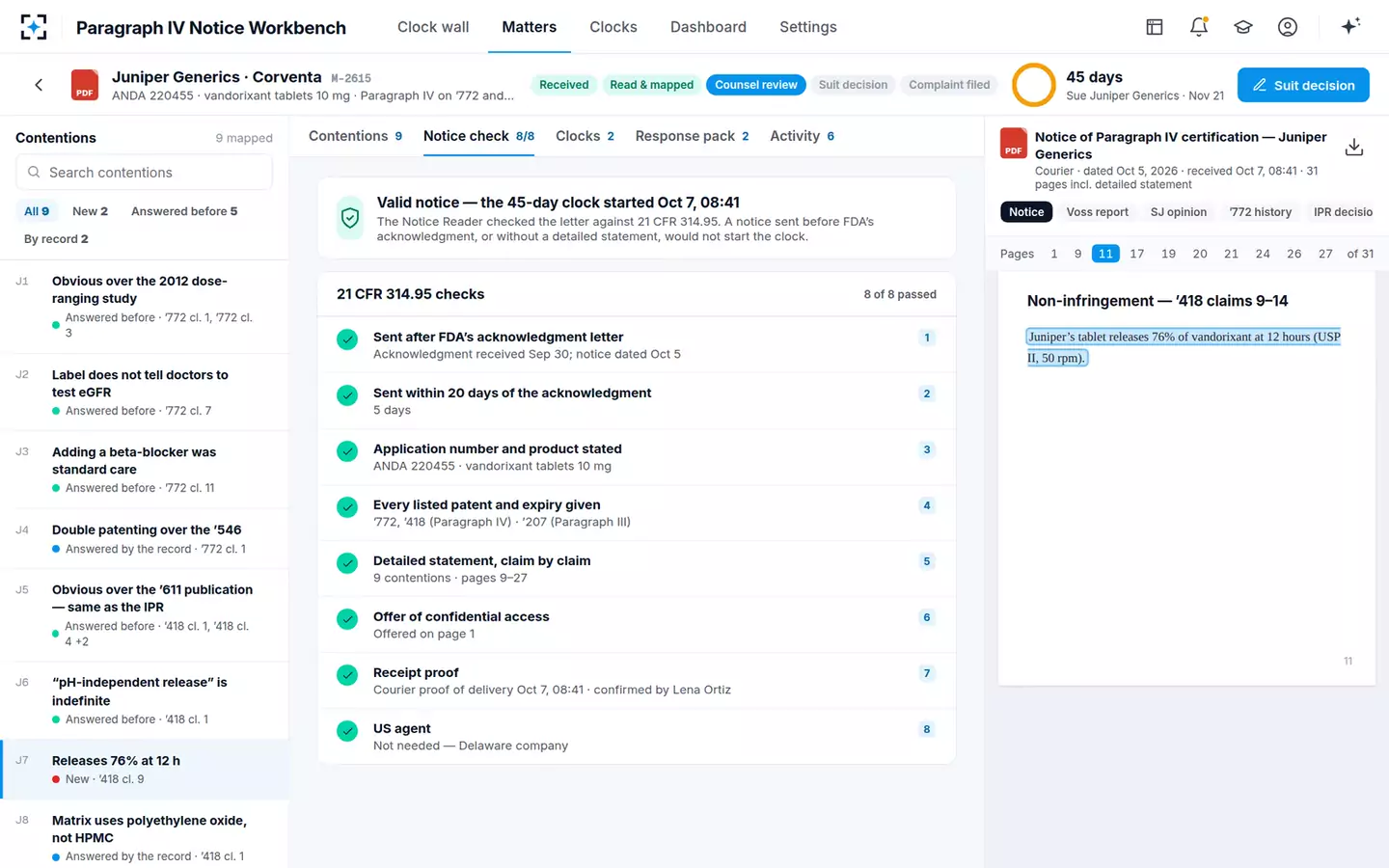
Task: Filter contentions by Answered before 5
Action: pos(184,211)
